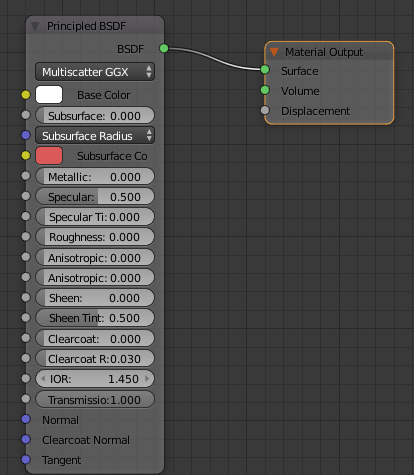Click the green Volume input socket
This screenshot has height=475, width=414.
pyautogui.click(x=265, y=90)
